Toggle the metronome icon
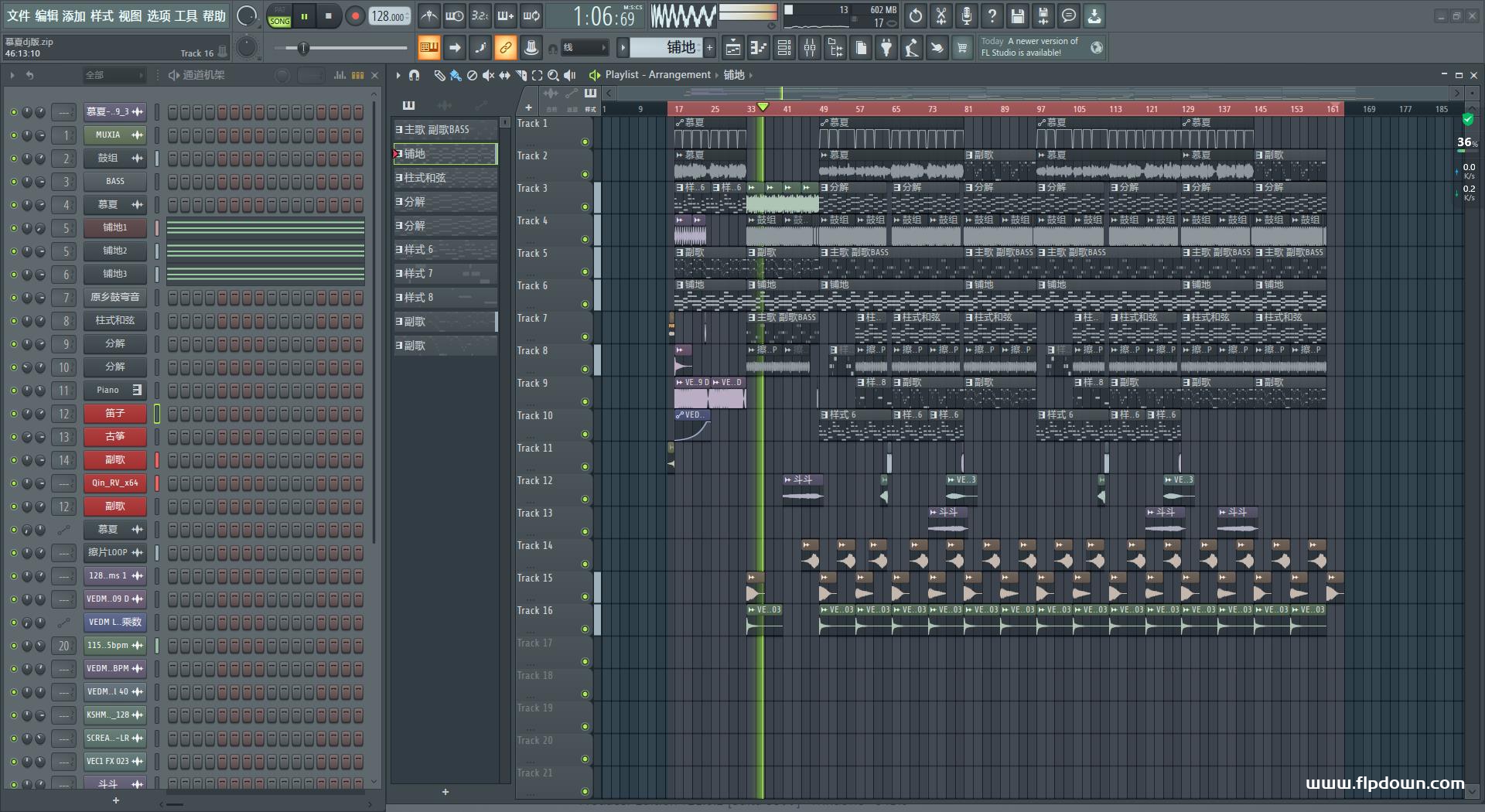The image size is (1485, 812). tap(428, 15)
